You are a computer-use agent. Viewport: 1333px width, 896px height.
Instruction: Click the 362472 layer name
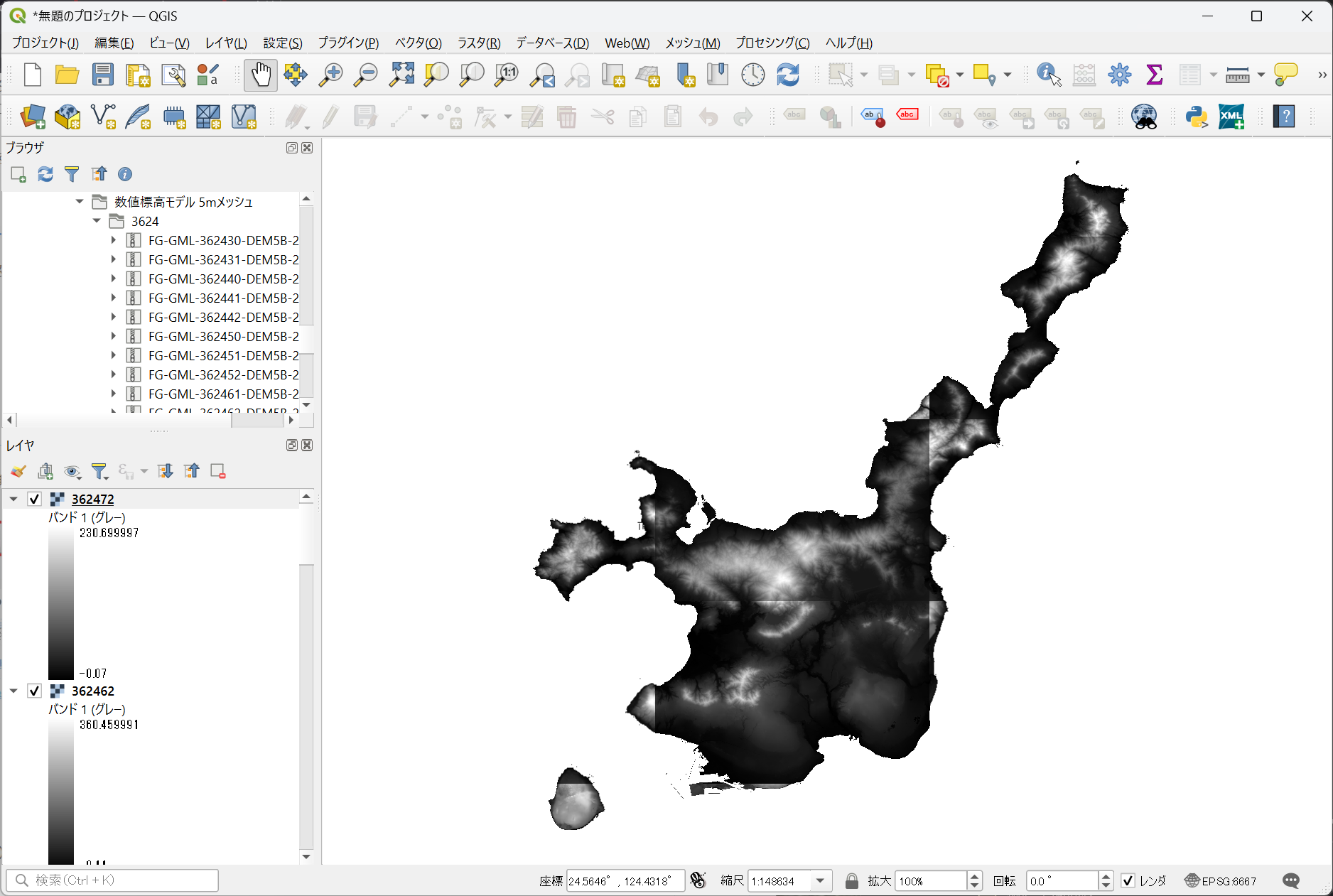click(92, 499)
